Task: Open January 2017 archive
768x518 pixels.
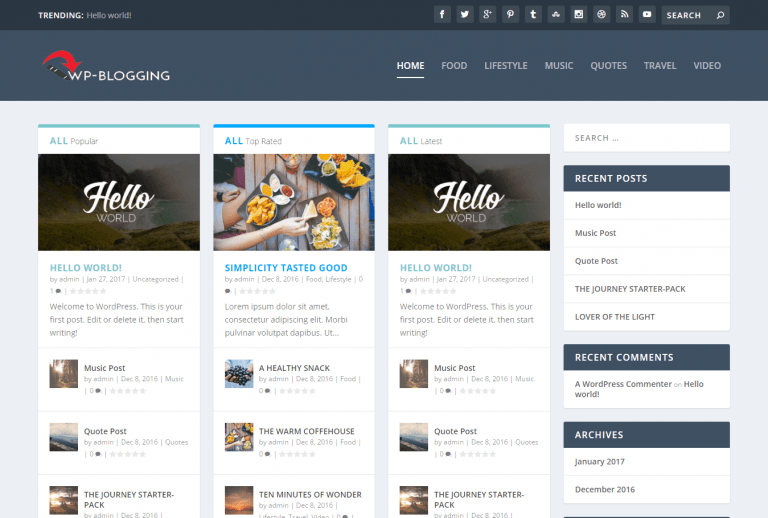Action: pyautogui.click(x=600, y=462)
